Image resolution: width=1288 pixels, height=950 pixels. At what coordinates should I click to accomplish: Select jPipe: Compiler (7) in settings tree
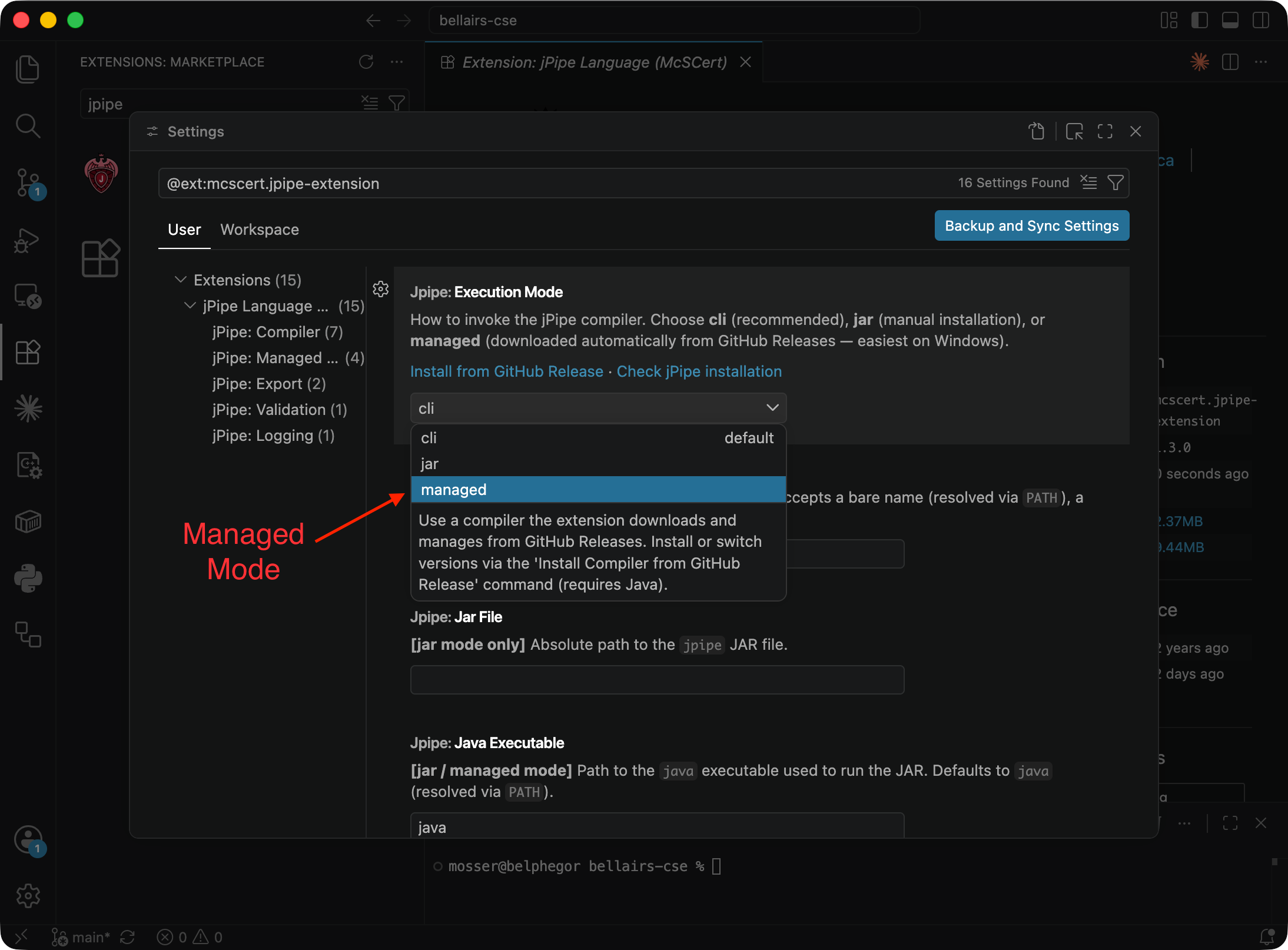point(277,332)
